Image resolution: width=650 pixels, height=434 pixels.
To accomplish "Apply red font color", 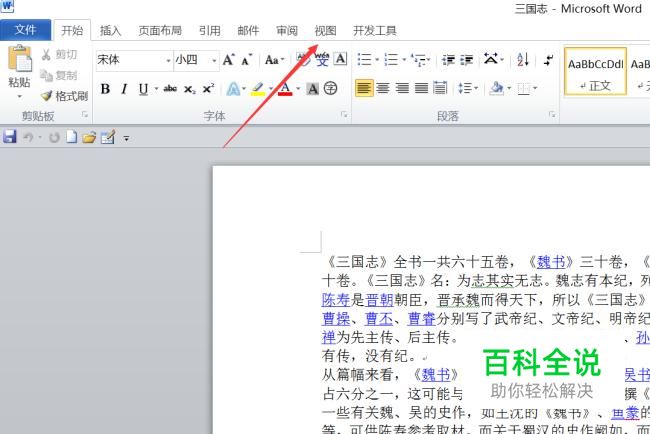I will [285, 89].
